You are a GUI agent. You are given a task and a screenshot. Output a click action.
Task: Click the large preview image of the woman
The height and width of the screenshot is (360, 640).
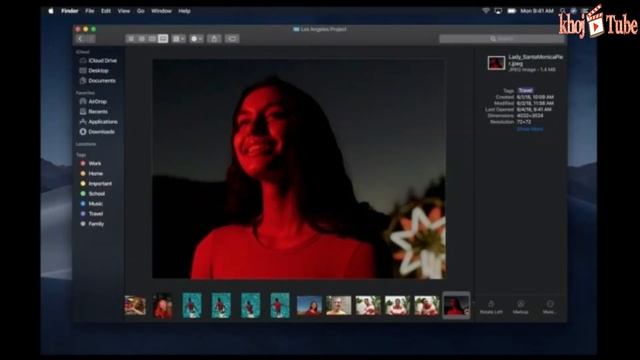pos(299,169)
